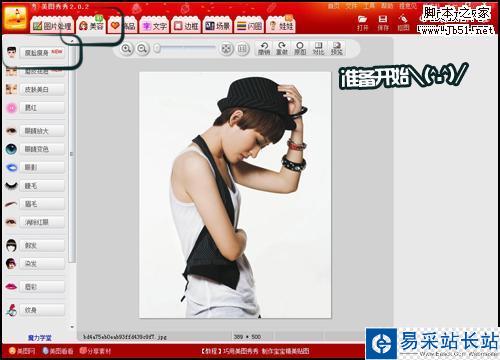Open the 图片处理 tab
The height and width of the screenshot is (360, 500).
click(52, 26)
